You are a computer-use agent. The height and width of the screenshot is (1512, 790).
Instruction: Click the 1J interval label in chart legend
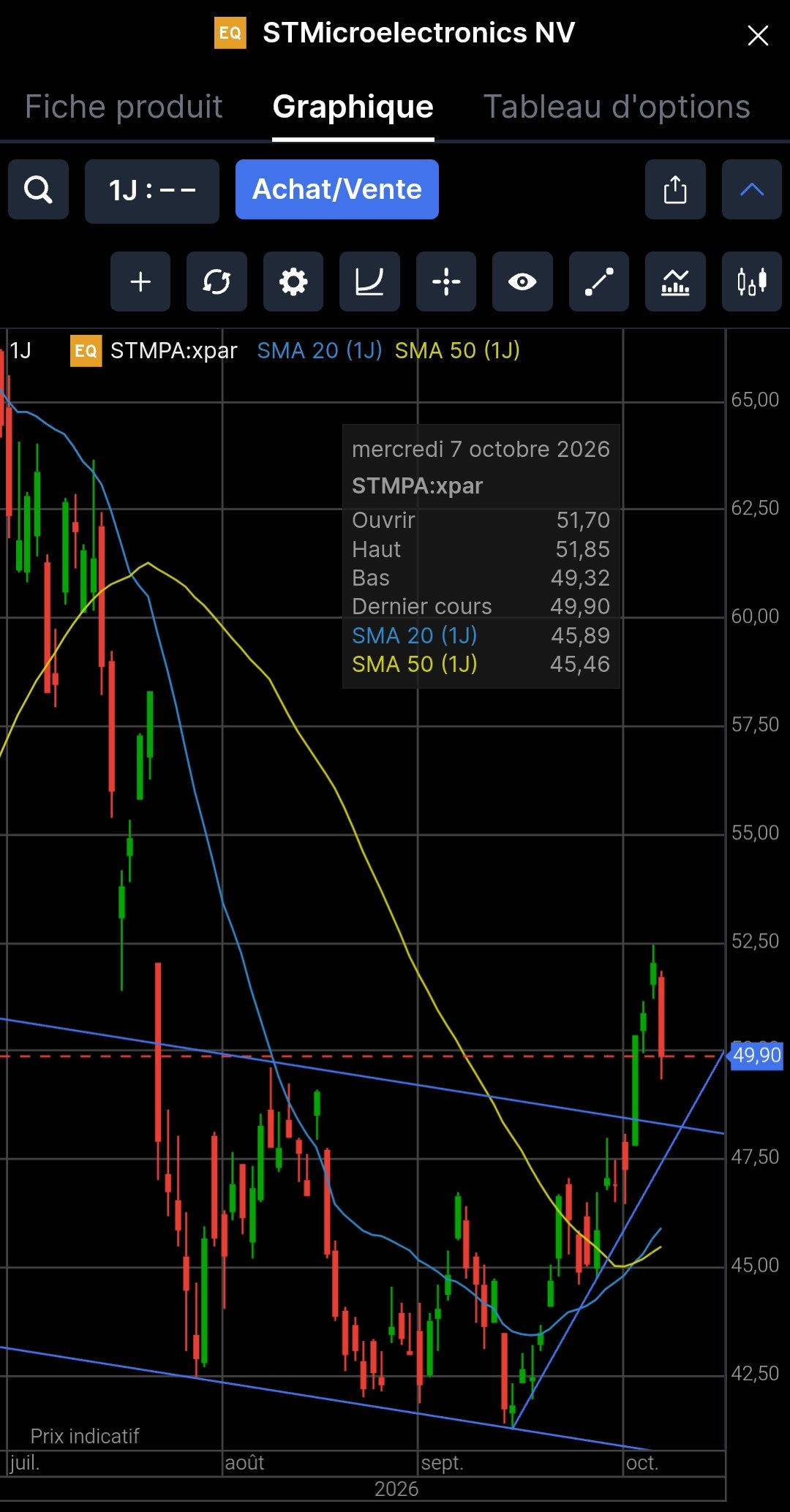click(x=20, y=350)
